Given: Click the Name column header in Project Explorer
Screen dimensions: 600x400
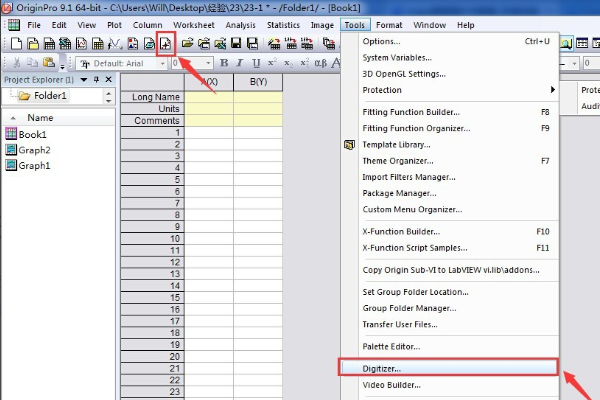Looking at the screenshot, I should pyautogui.click(x=40, y=117).
